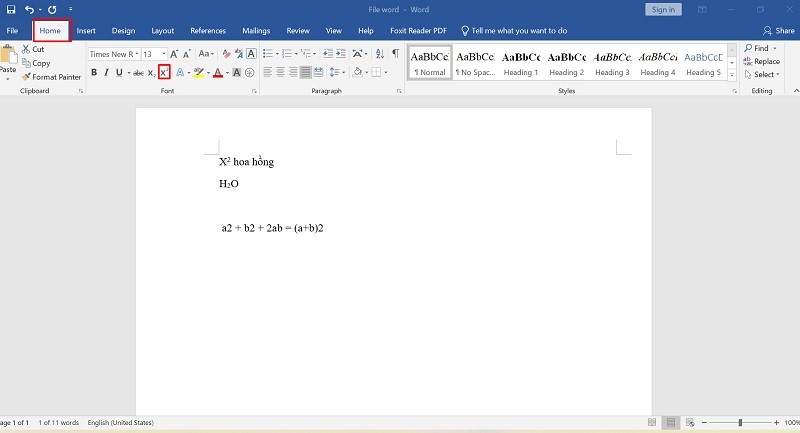Expand the Paste options arrow

click(8, 79)
